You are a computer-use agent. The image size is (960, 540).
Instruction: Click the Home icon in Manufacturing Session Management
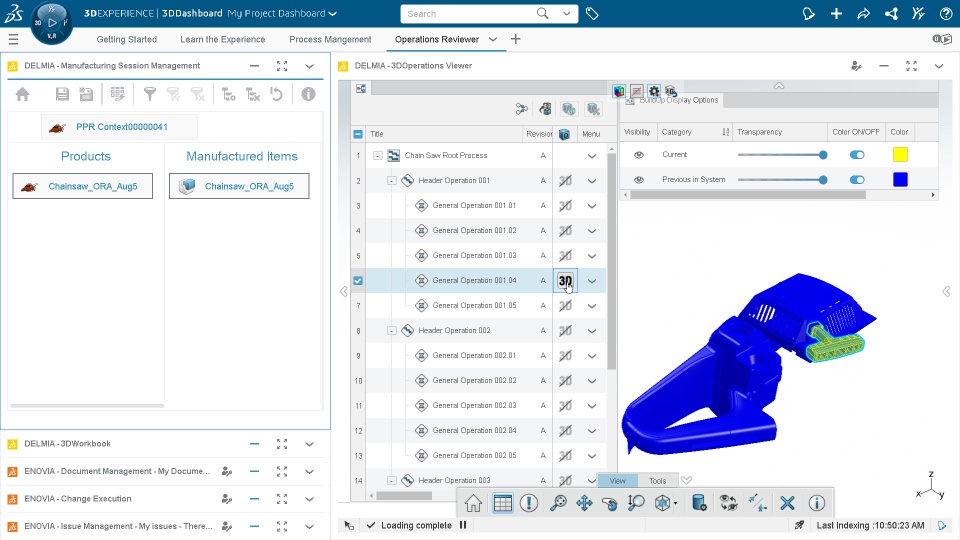[23, 94]
